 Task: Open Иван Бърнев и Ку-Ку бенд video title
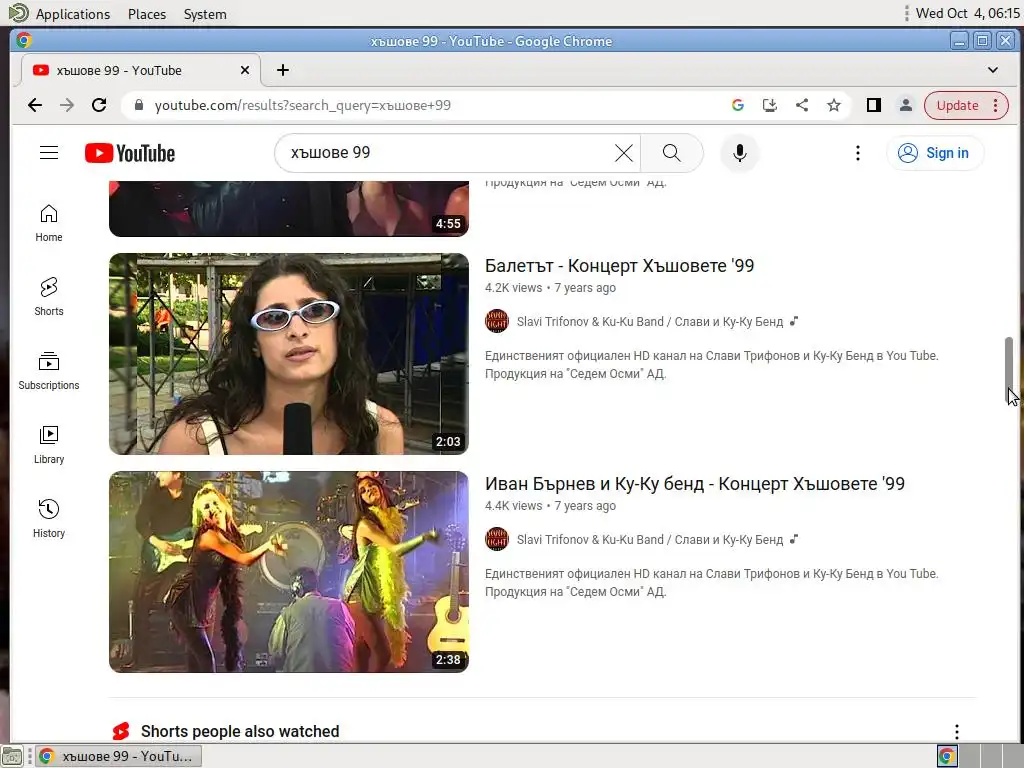[x=695, y=484]
